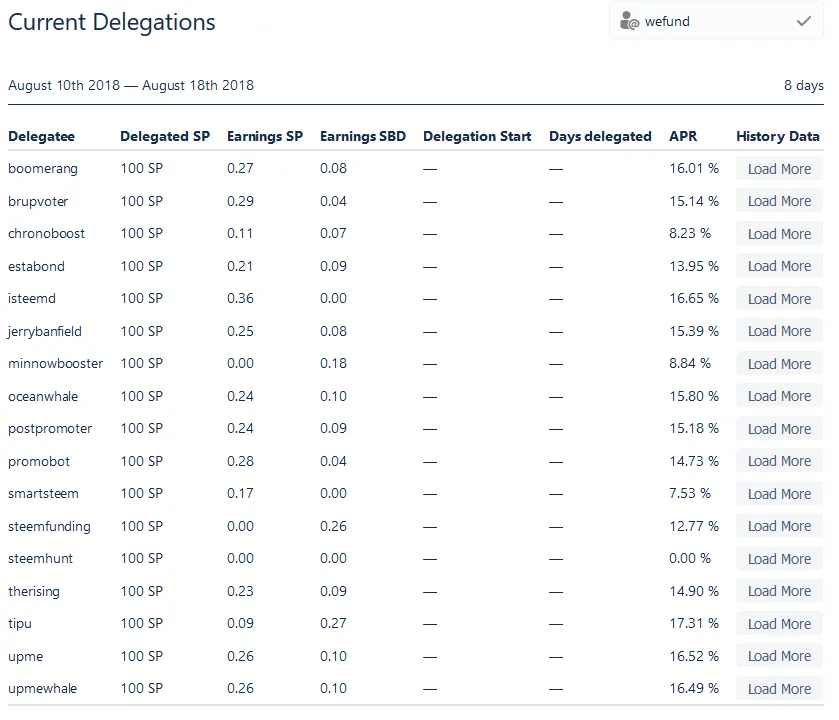
Task: Sort by the Earnings SP column header
Action: 265,136
